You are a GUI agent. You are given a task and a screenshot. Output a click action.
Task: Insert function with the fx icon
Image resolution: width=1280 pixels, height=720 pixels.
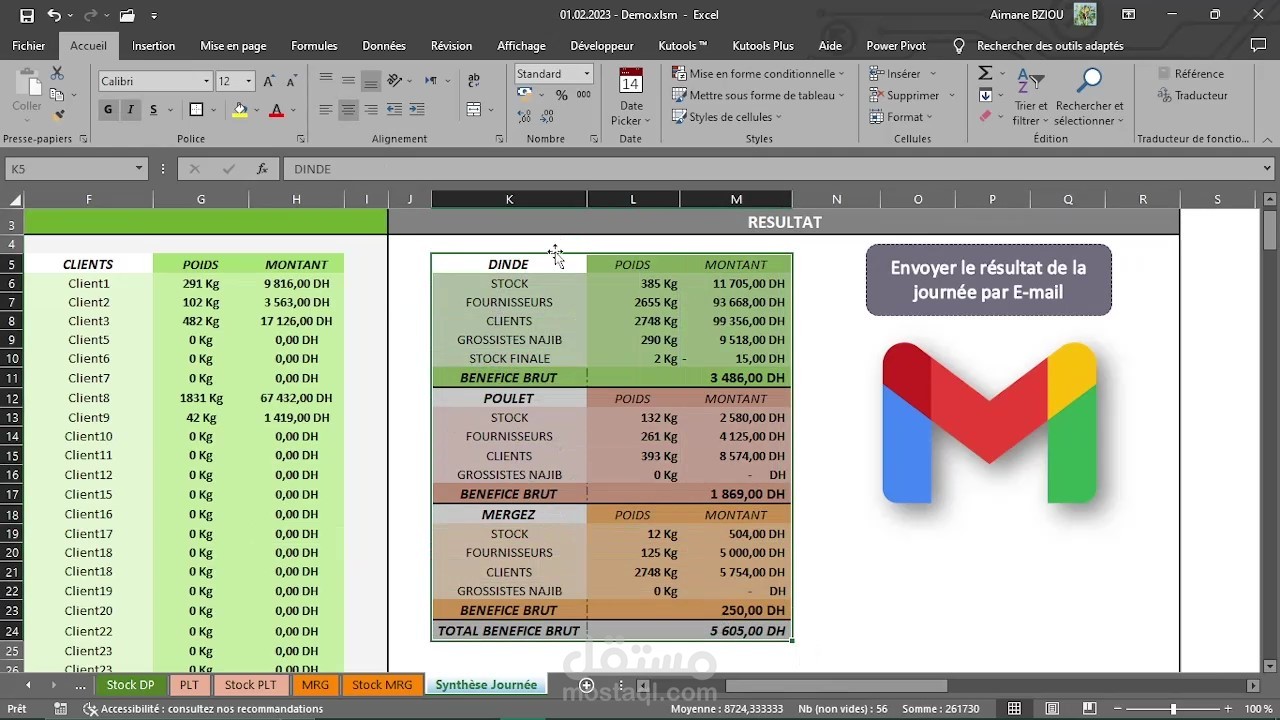click(x=262, y=169)
